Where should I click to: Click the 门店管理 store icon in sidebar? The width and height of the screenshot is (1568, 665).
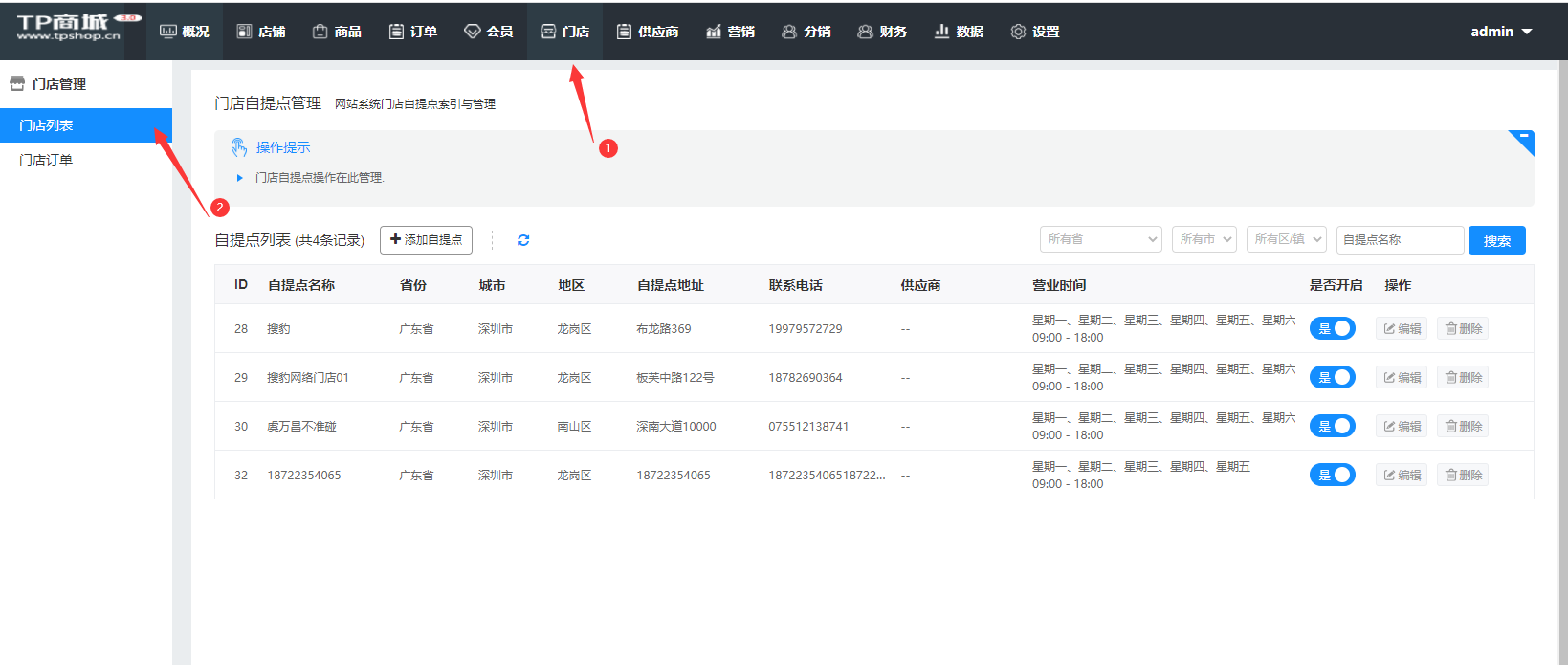(x=17, y=84)
